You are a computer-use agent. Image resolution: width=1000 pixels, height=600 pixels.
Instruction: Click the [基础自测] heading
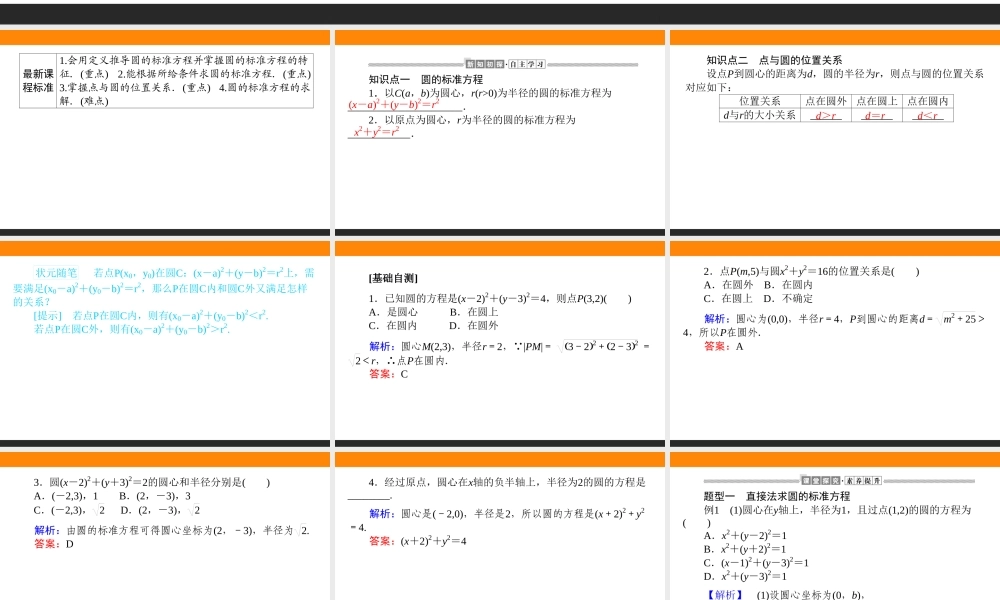[x=393, y=278]
